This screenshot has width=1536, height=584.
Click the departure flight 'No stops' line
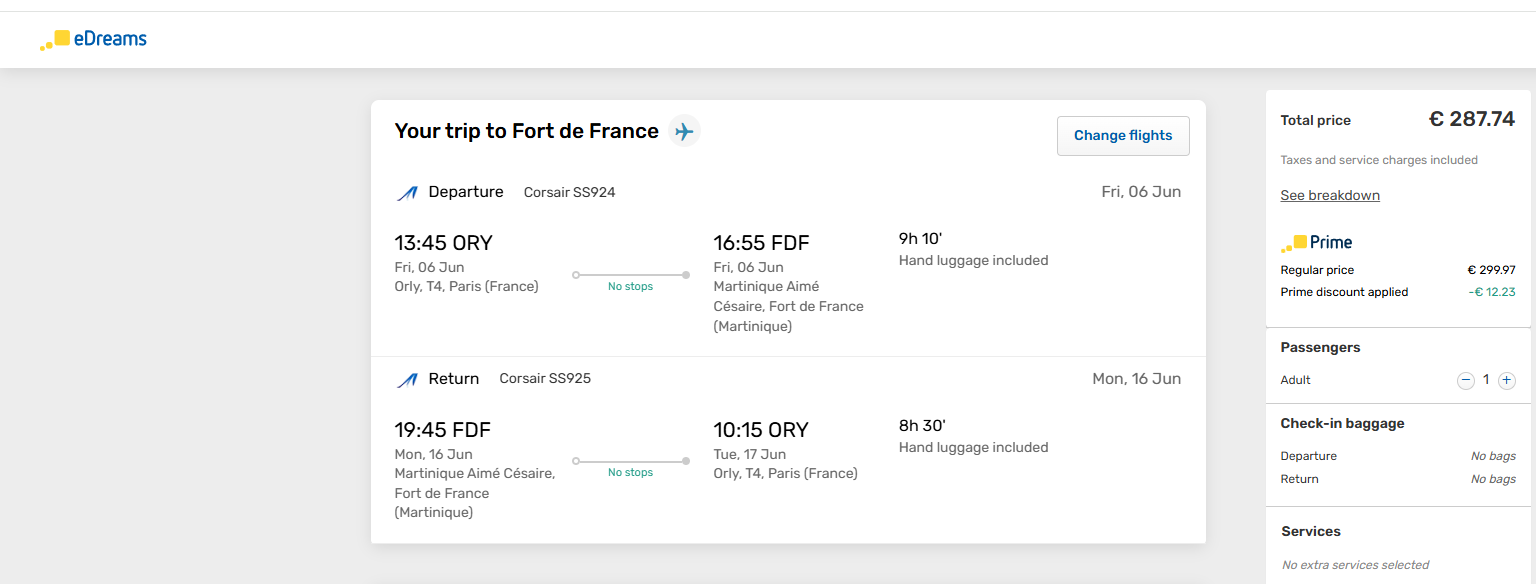click(x=630, y=275)
